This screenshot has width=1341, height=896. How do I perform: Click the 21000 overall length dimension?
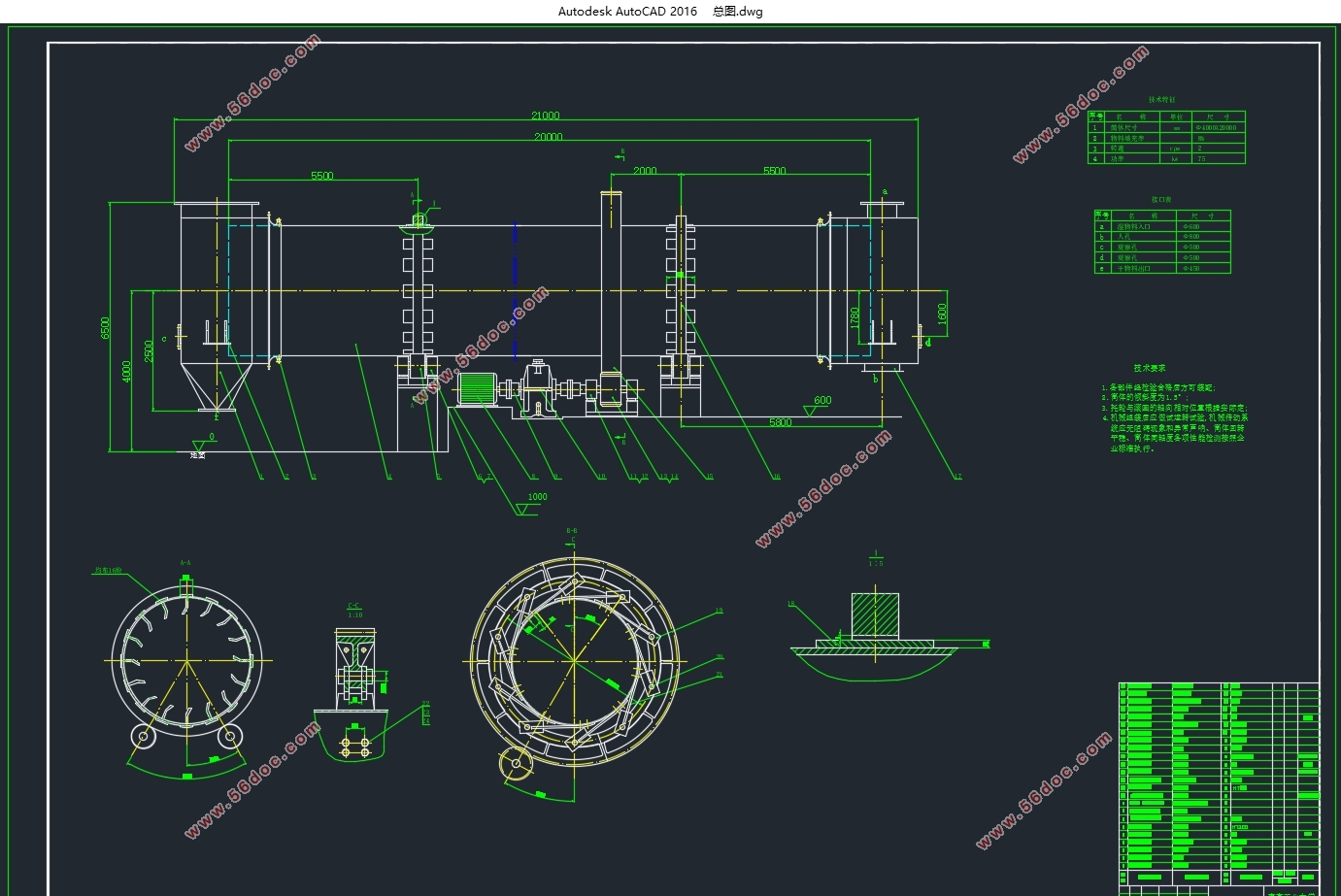[x=545, y=116]
